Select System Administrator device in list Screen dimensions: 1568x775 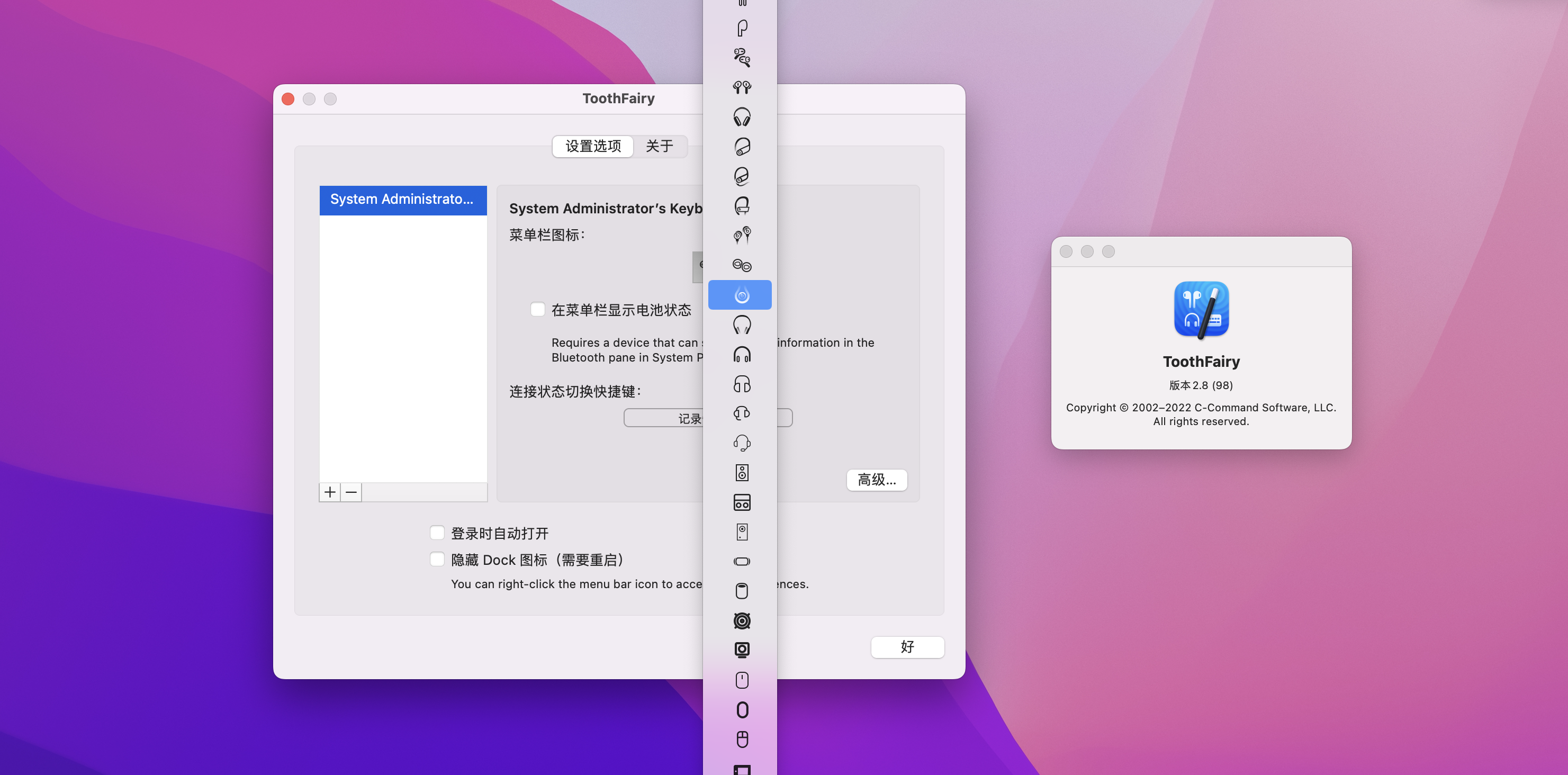point(402,200)
